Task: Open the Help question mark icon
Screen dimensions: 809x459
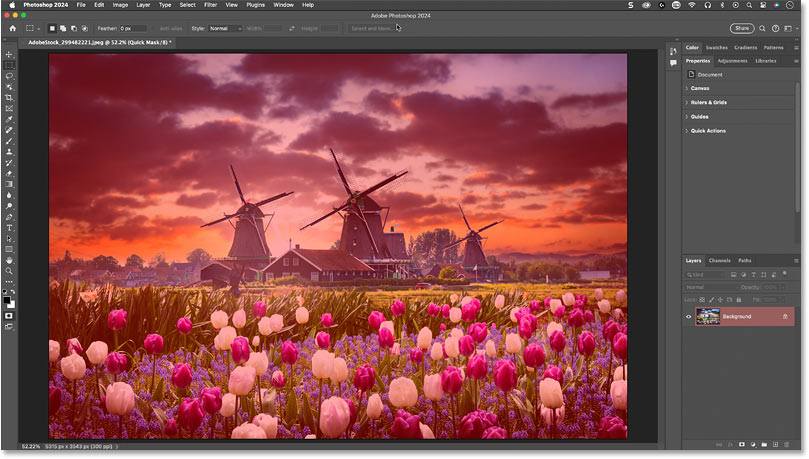Action: pyautogui.click(x=775, y=28)
